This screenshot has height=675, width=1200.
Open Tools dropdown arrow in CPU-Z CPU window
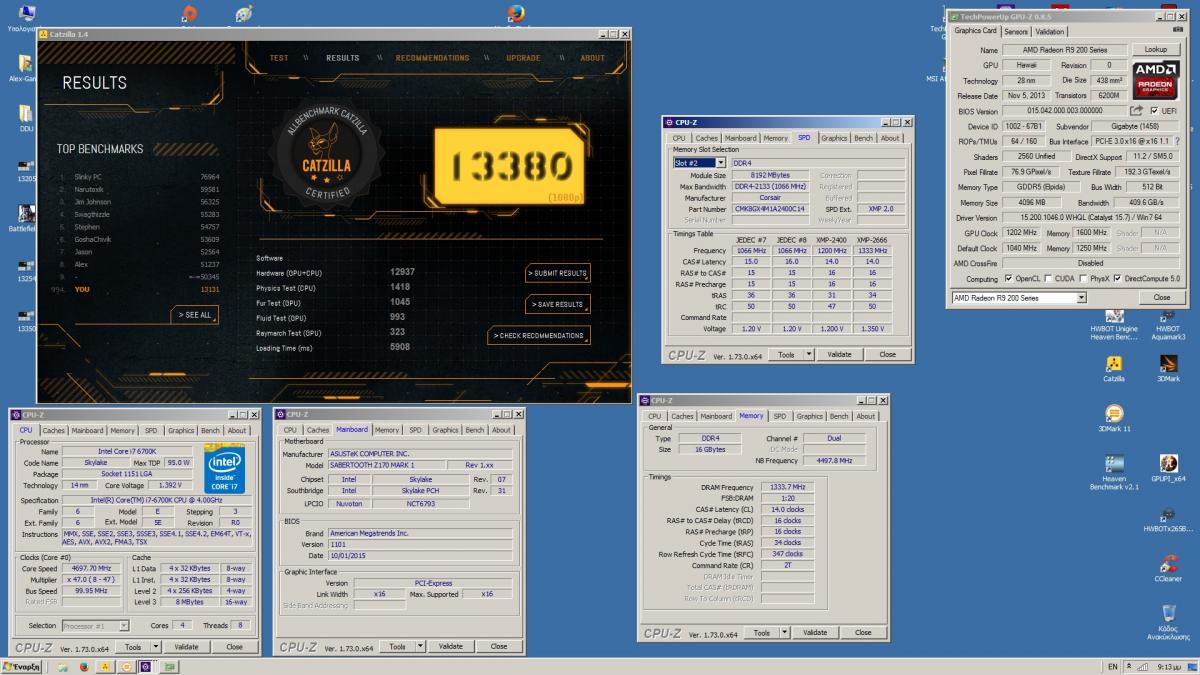tap(154, 646)
